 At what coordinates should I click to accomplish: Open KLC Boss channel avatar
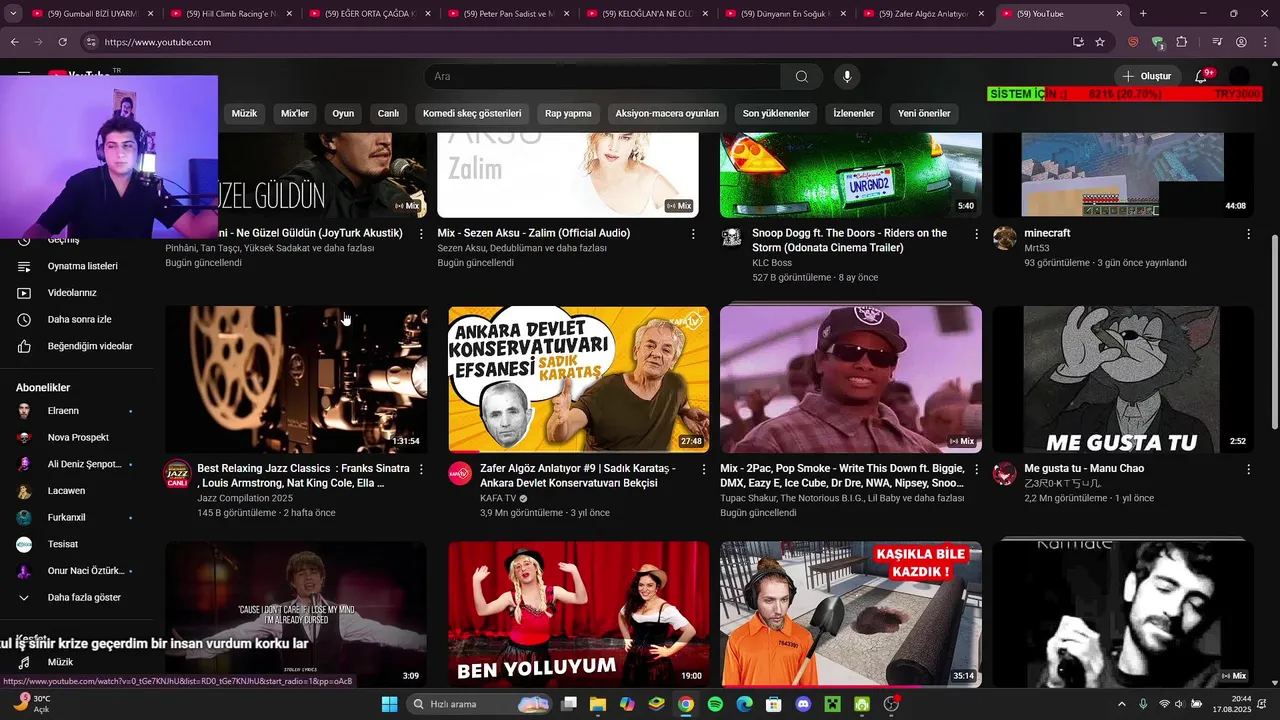pos(732,238)
